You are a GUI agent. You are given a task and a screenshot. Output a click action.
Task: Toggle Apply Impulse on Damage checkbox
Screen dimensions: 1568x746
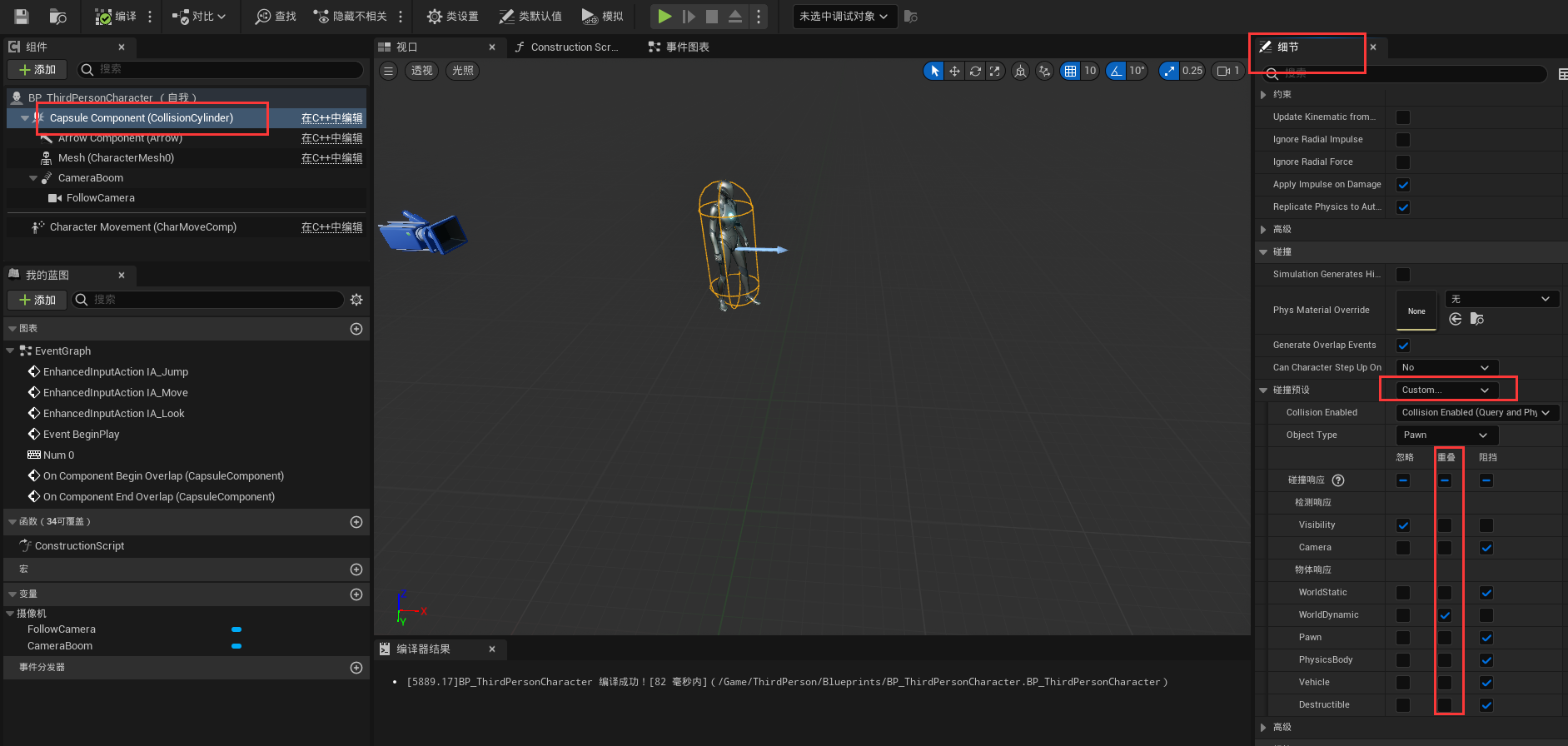(1403, 185)
